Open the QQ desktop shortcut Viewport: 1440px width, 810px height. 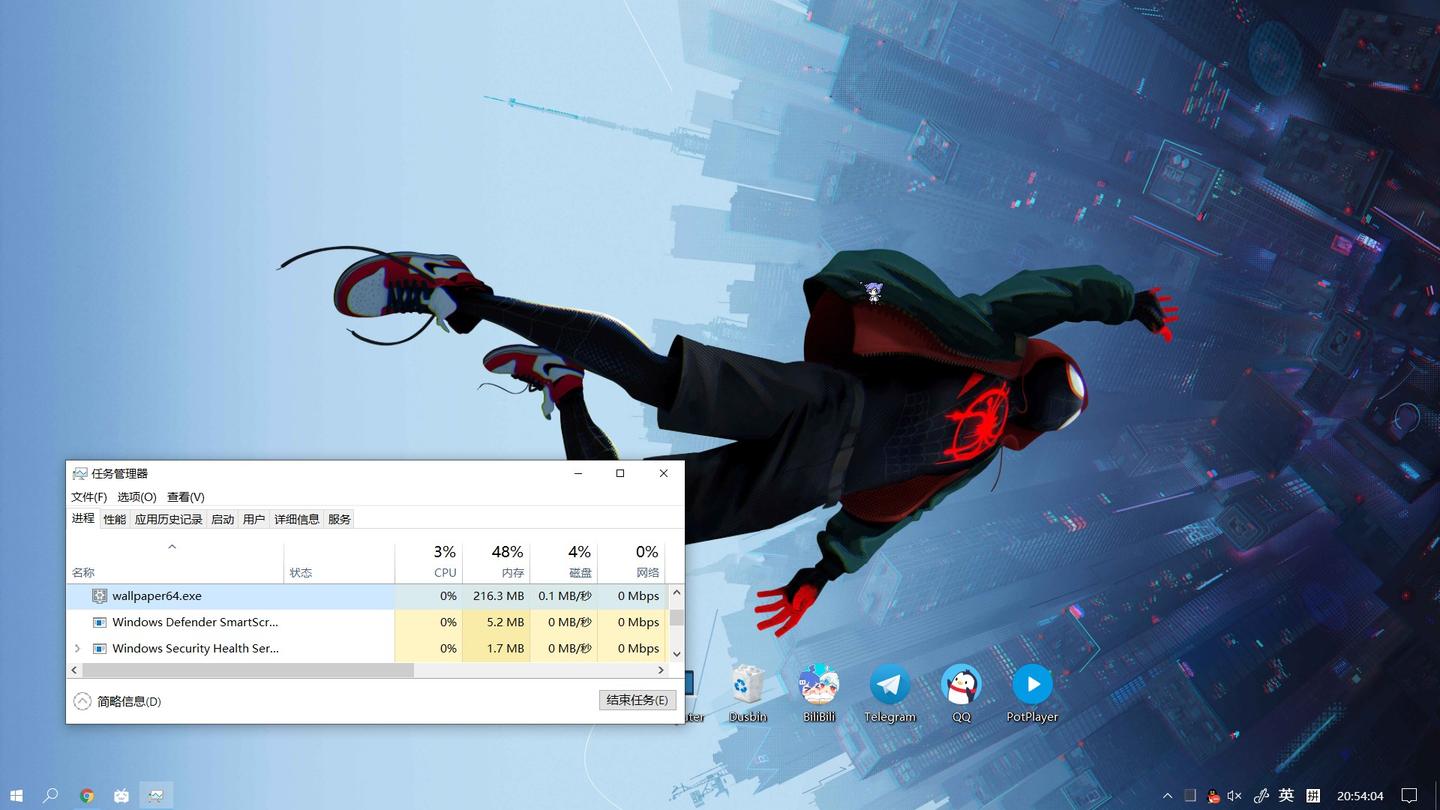point(961,692)
